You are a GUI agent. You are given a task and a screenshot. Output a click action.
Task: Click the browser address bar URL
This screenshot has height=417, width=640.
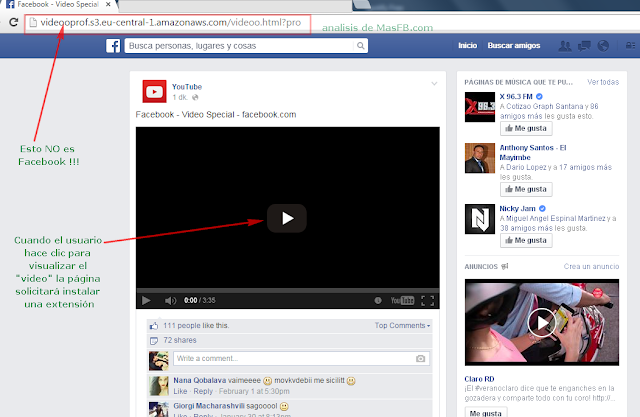pos(171,22)
